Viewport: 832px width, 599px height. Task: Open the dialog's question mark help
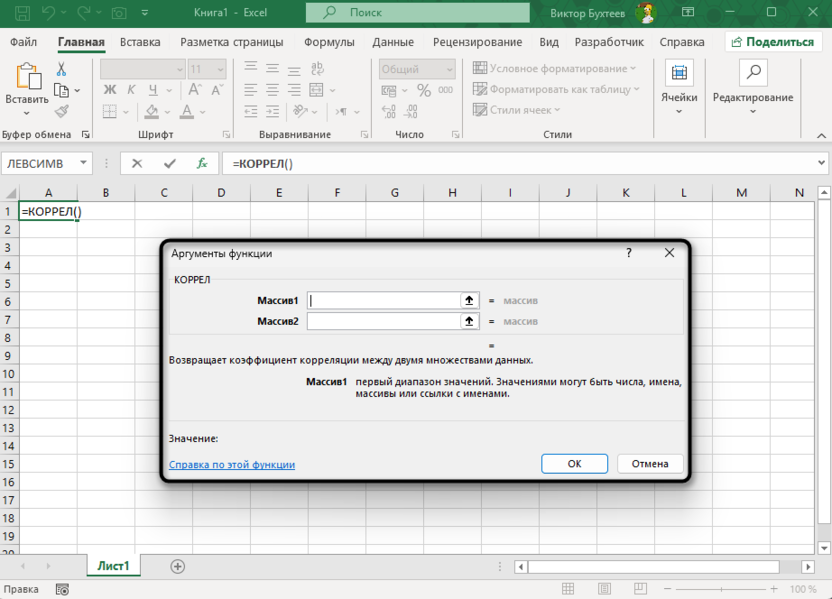click(629, 253)
